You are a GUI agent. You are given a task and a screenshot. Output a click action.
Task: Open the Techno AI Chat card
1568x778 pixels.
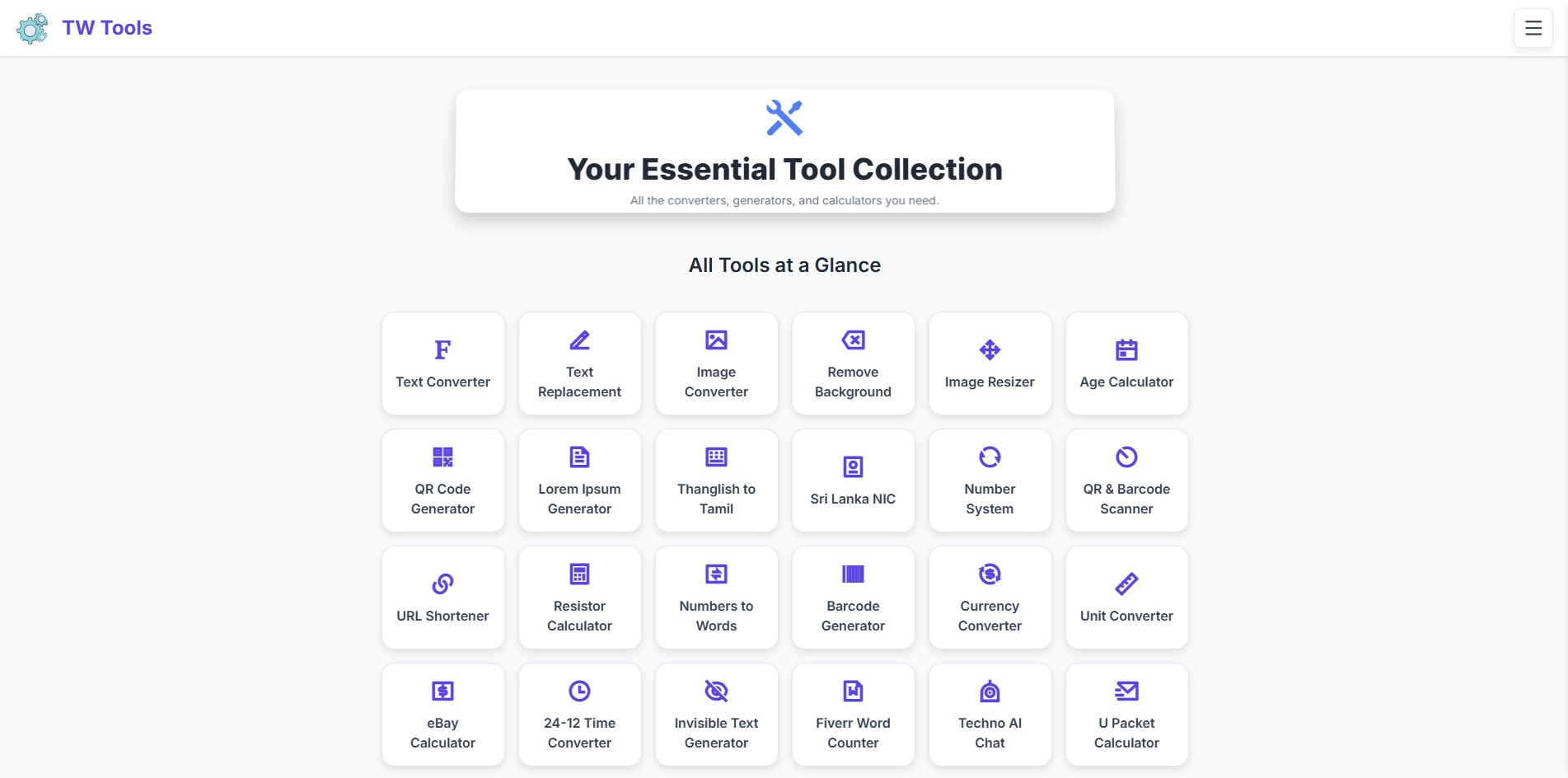click(x=990, y=715)
